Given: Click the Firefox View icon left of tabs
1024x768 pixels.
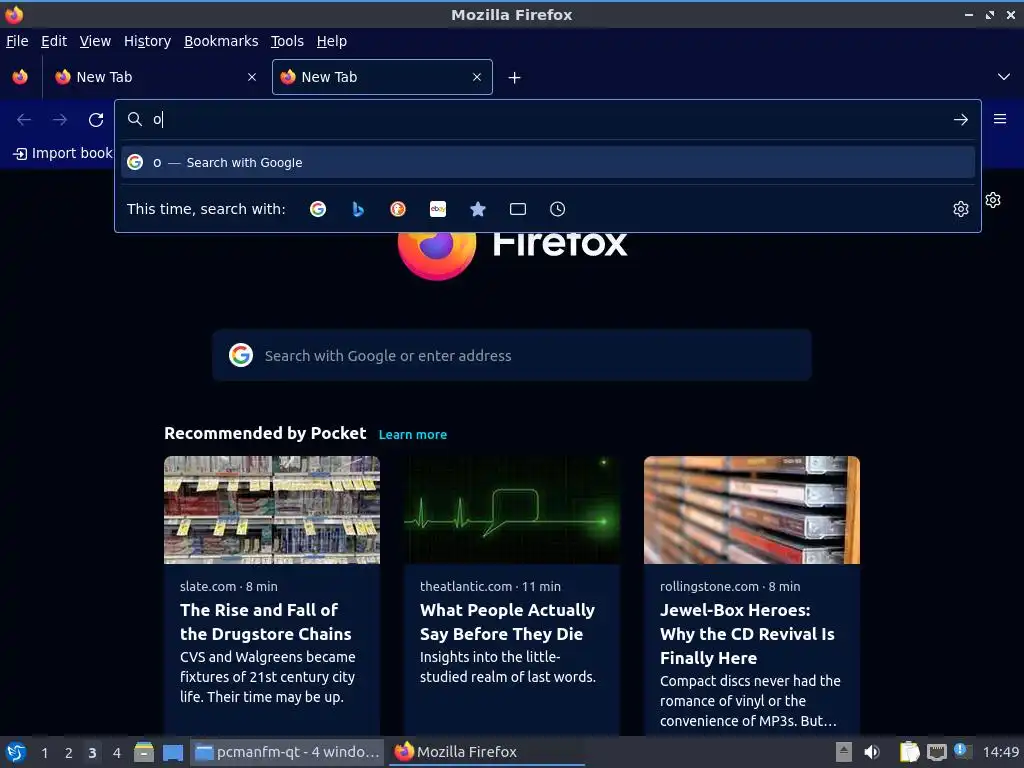Looking at the screenshot, I should pos(20,77).
